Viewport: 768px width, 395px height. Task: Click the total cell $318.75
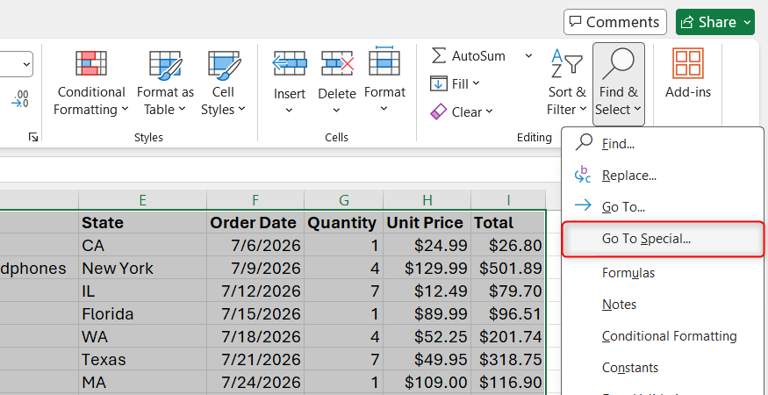(508, 359)
